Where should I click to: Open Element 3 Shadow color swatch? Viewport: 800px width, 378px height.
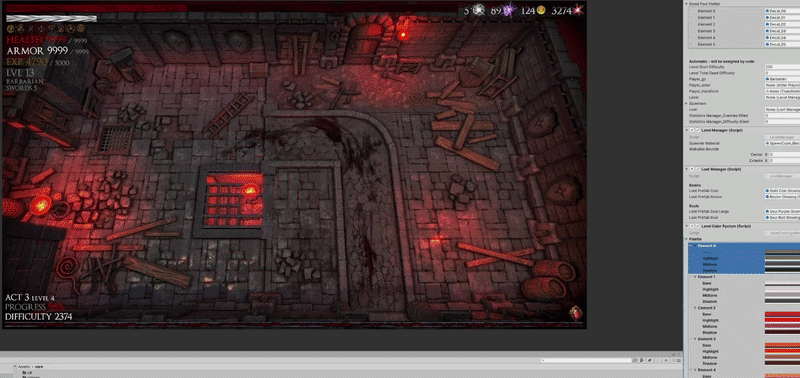tap(782, 364)
